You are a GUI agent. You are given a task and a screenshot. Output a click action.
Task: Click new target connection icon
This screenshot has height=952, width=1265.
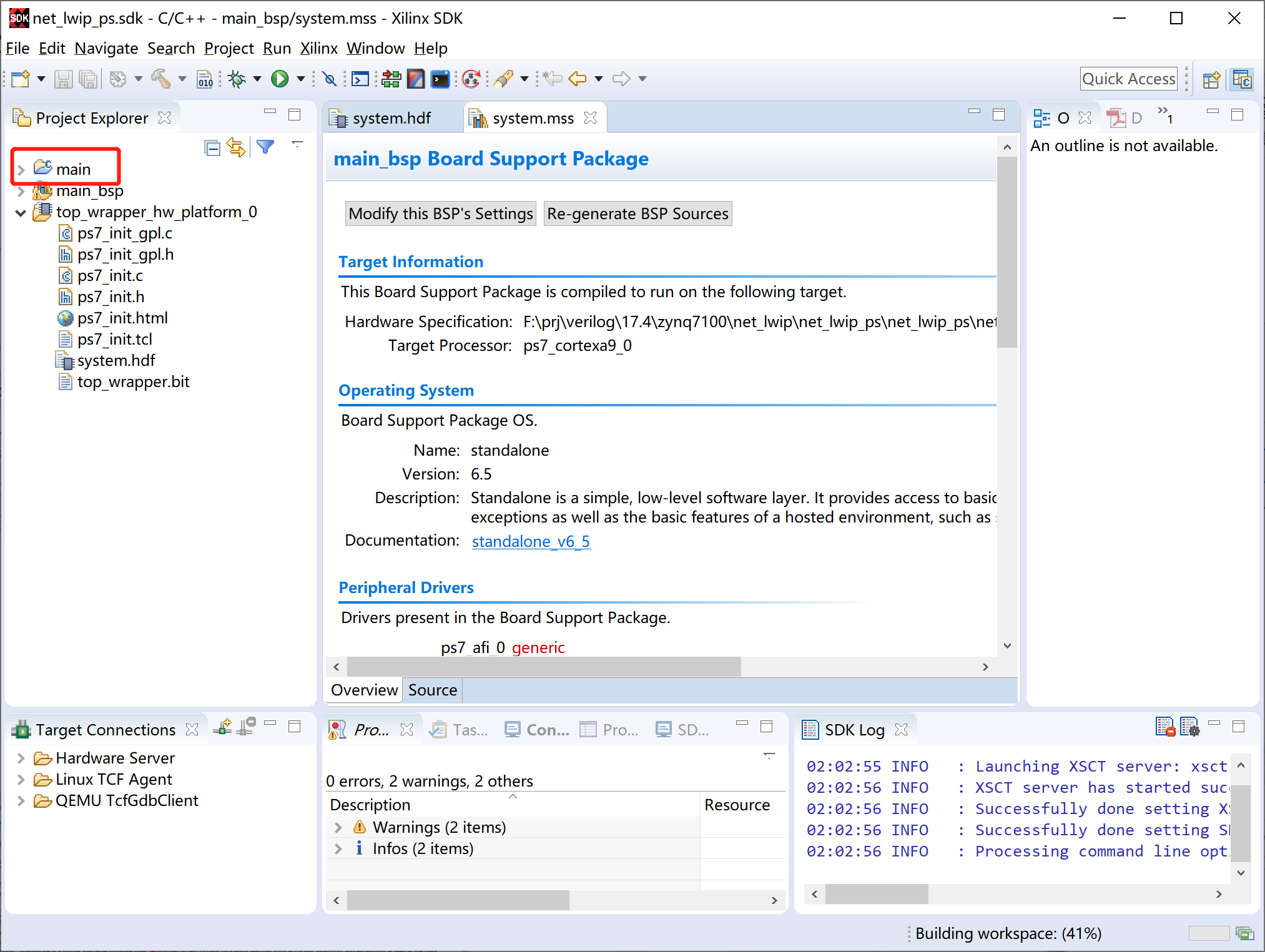point(222,727)
